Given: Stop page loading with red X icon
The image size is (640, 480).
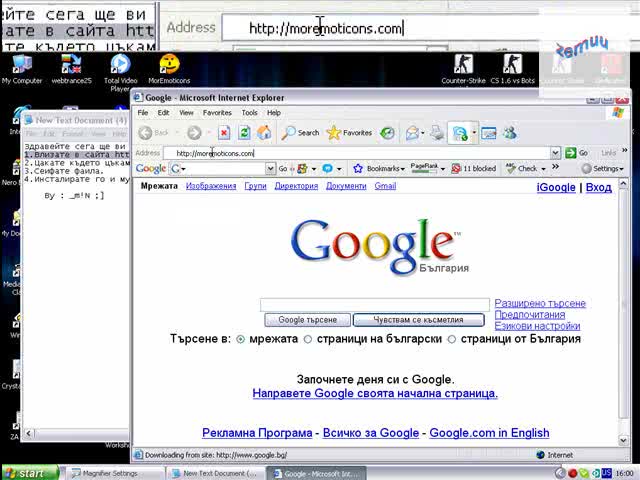Looking at the screenshot, I should (224, 133).
